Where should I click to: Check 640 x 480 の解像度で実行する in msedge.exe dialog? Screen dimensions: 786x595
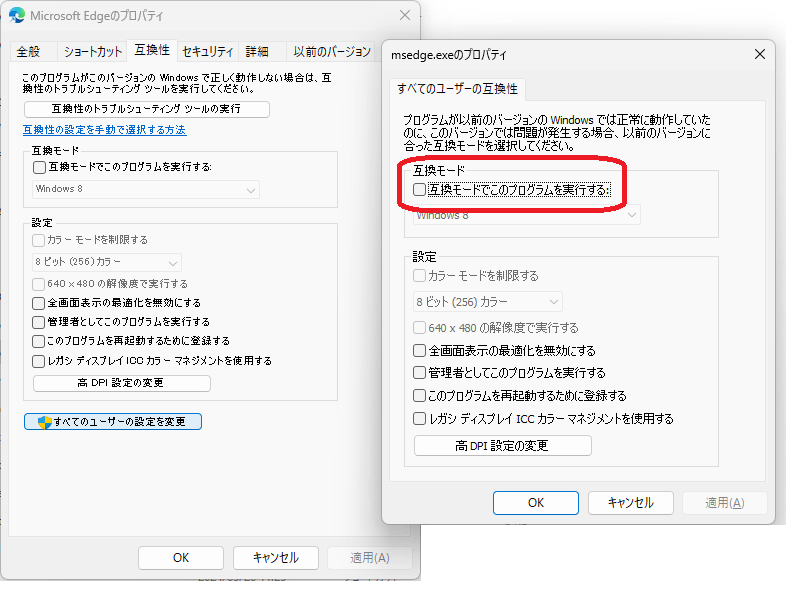(x=420, y=328)
